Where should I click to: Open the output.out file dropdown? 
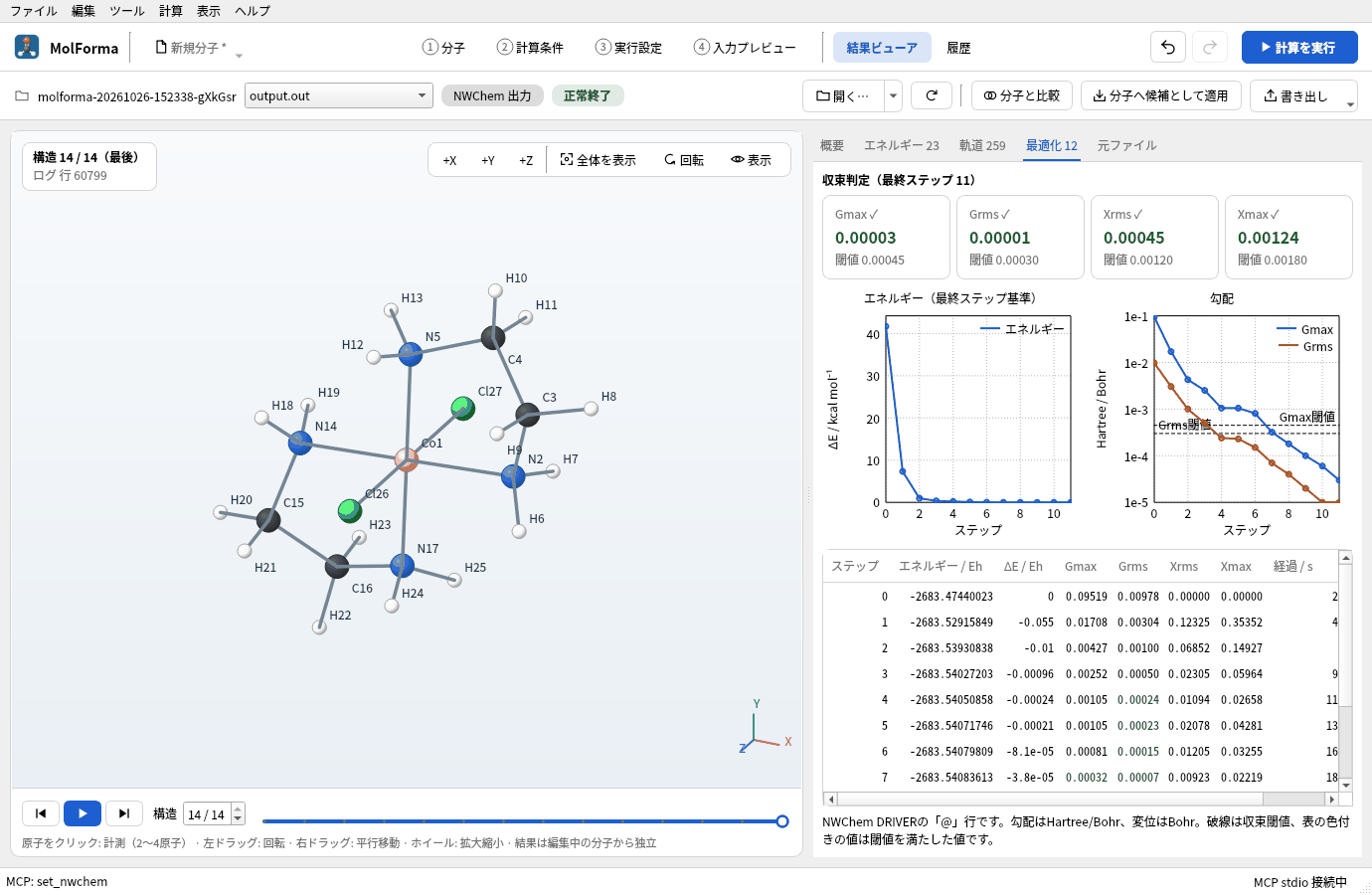339,95
